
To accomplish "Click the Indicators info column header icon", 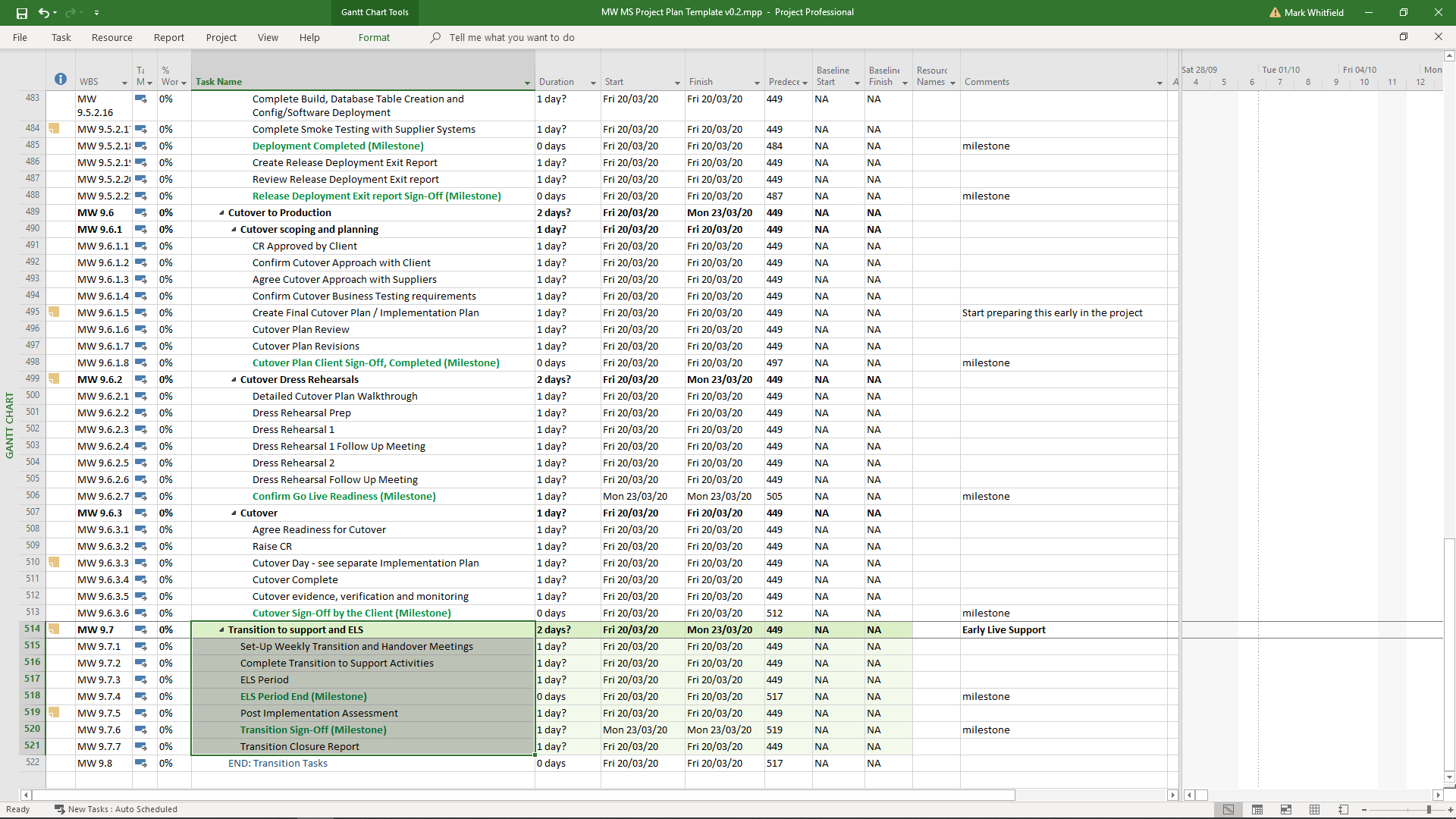I will point(61,80).
